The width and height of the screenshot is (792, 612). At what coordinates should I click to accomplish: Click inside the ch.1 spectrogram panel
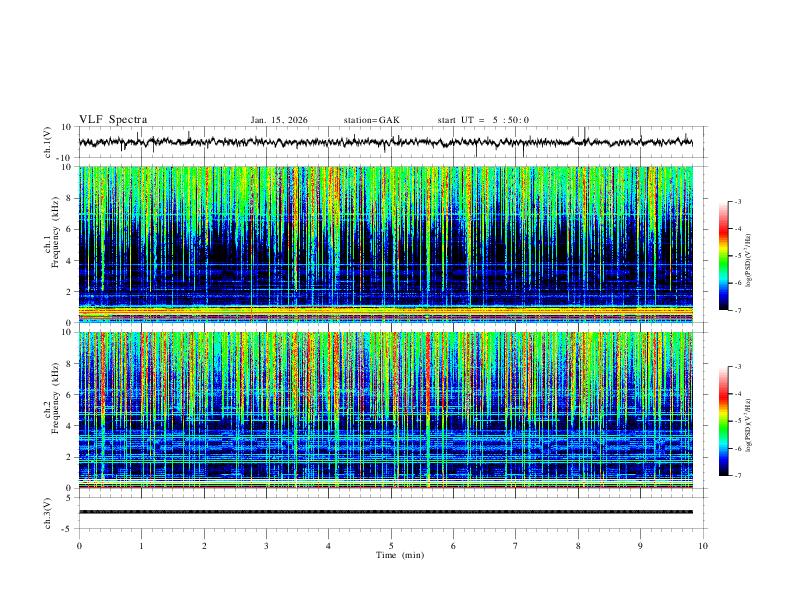[x=386, y=244]
